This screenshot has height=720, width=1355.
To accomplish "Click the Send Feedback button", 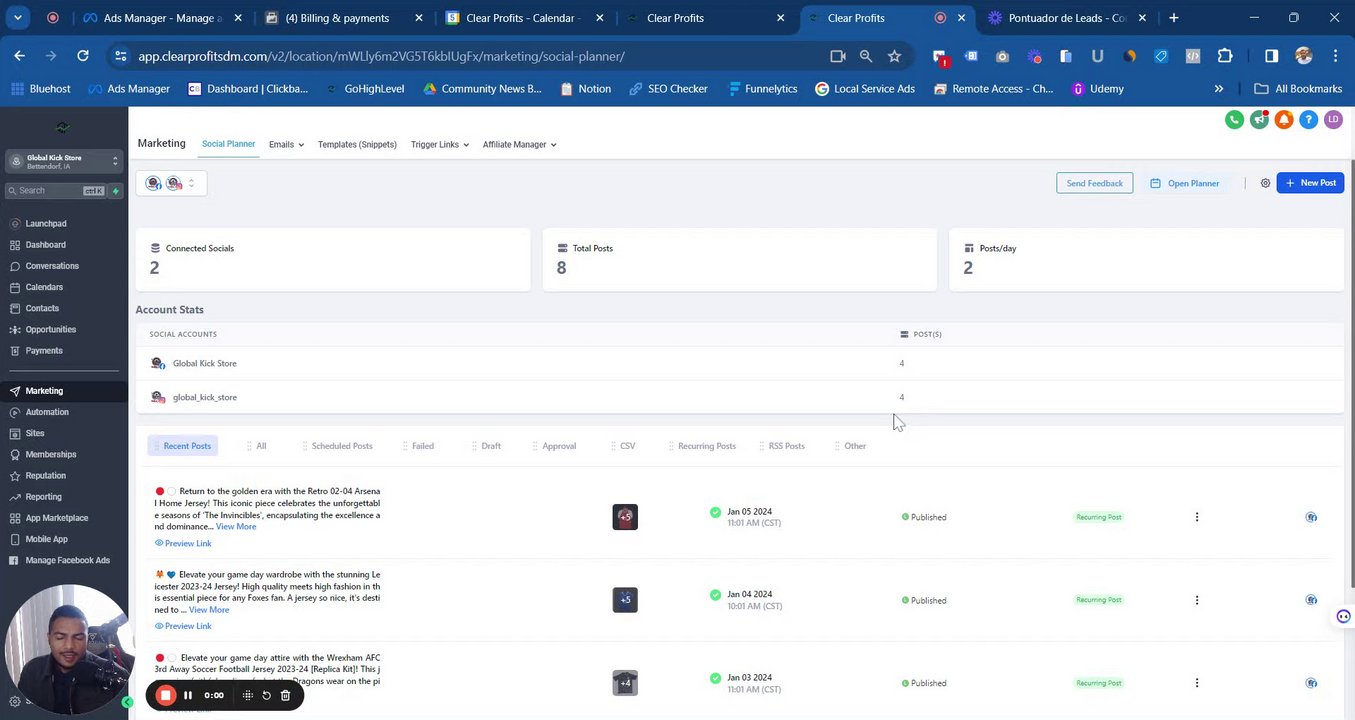I will coord(1094,183).
